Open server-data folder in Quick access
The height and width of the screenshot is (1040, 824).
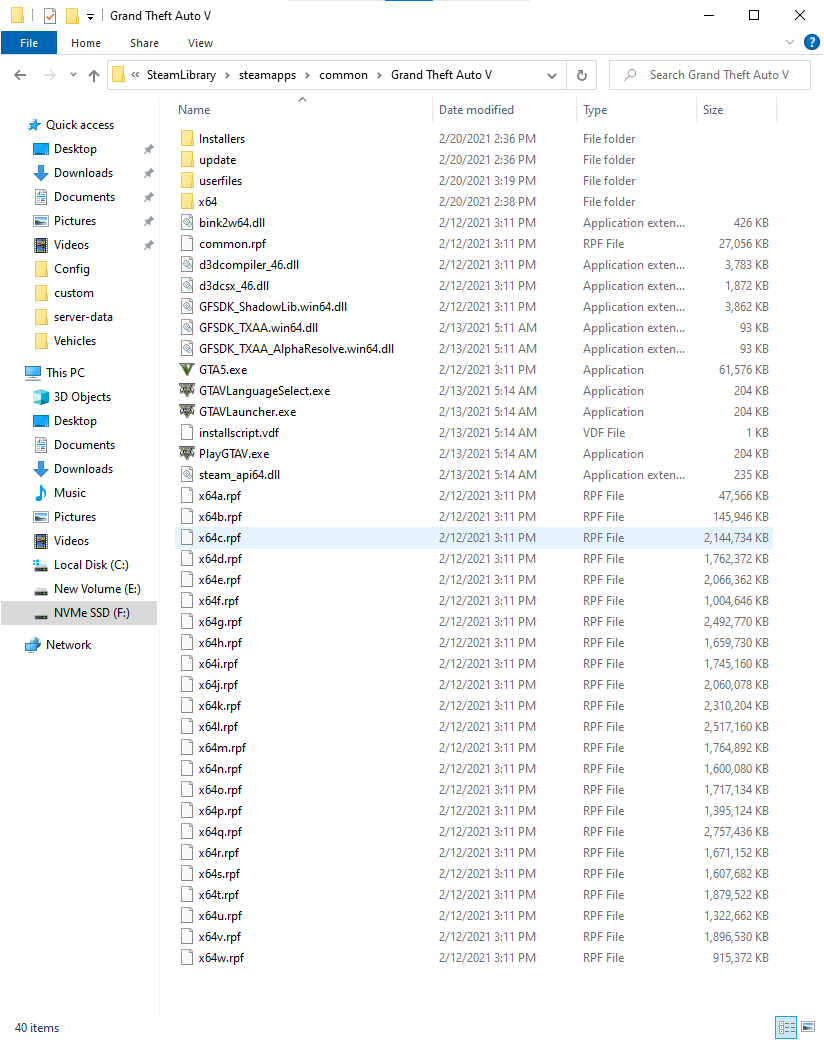tap(73, 317)
